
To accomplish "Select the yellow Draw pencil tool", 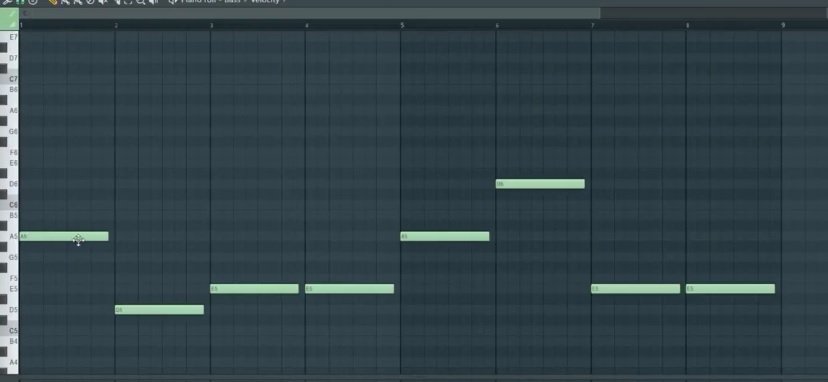I will [52, 2].
